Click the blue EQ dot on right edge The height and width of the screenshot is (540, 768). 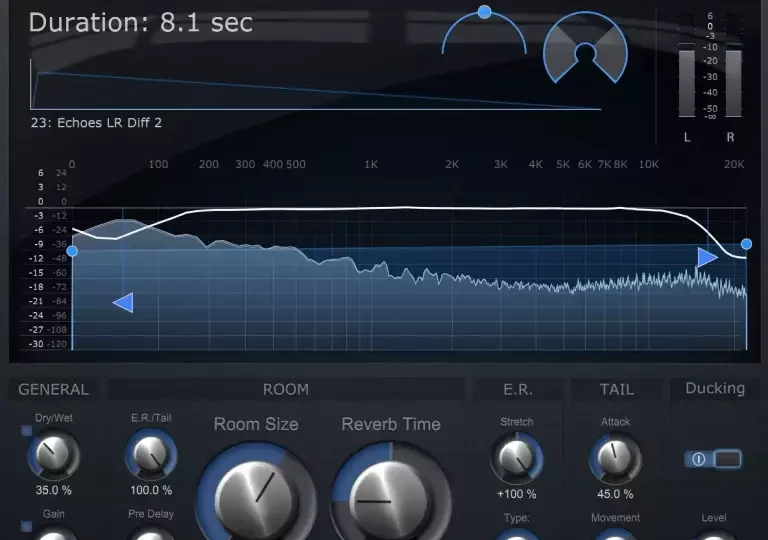pos(746,244)
